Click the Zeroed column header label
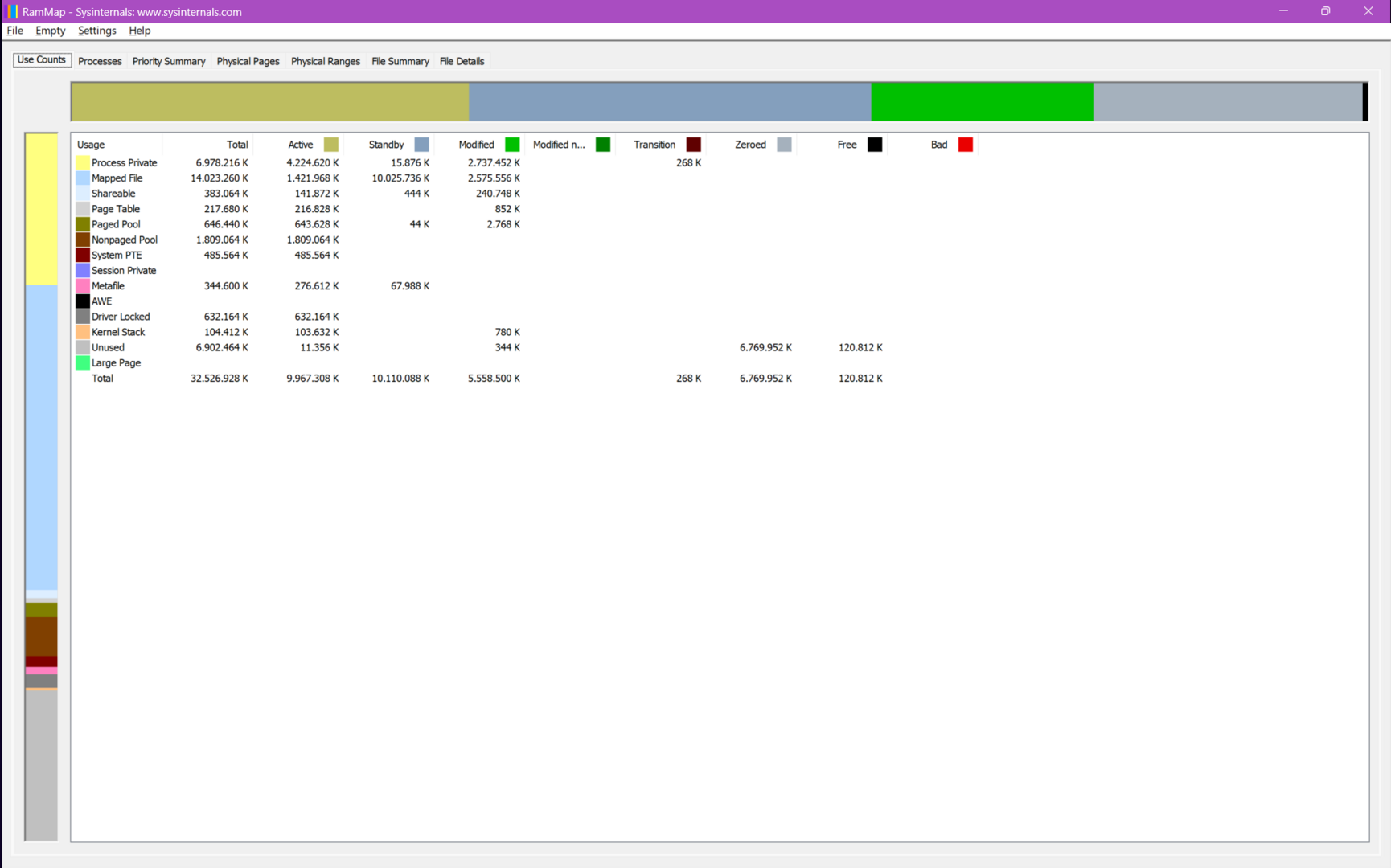Image resolution: width=1391 pixels, height=868 pixels. (750, 145)
